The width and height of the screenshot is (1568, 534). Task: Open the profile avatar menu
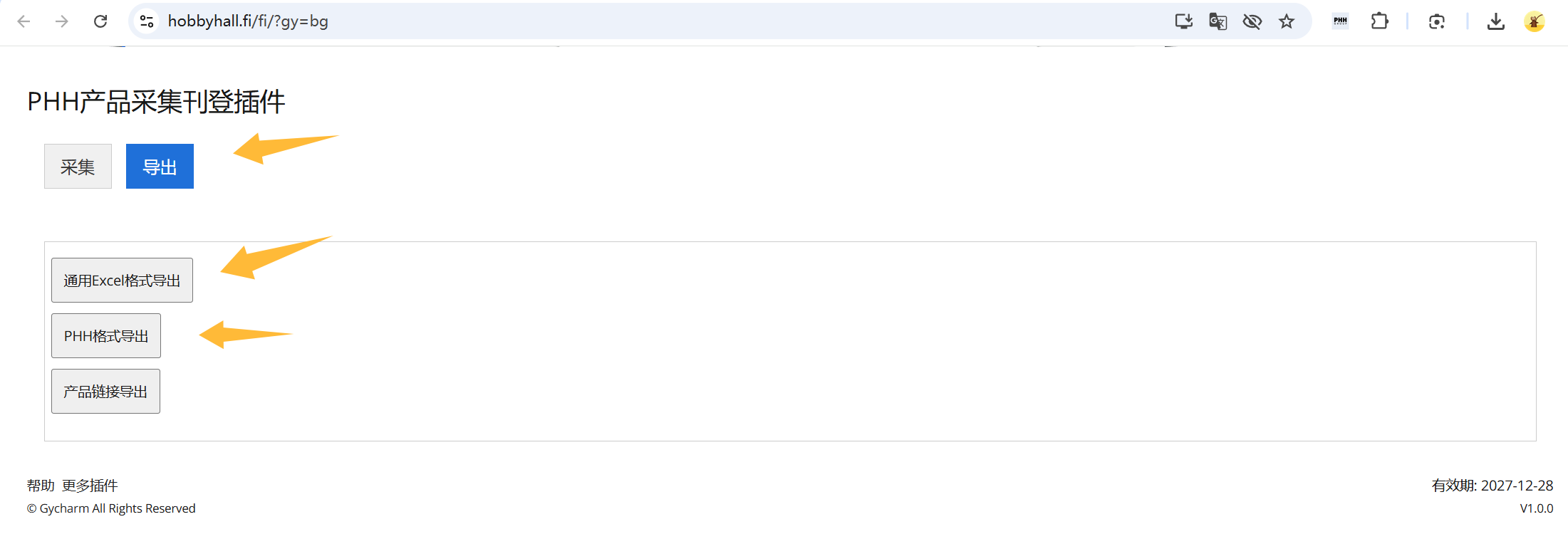[1535, 21]
